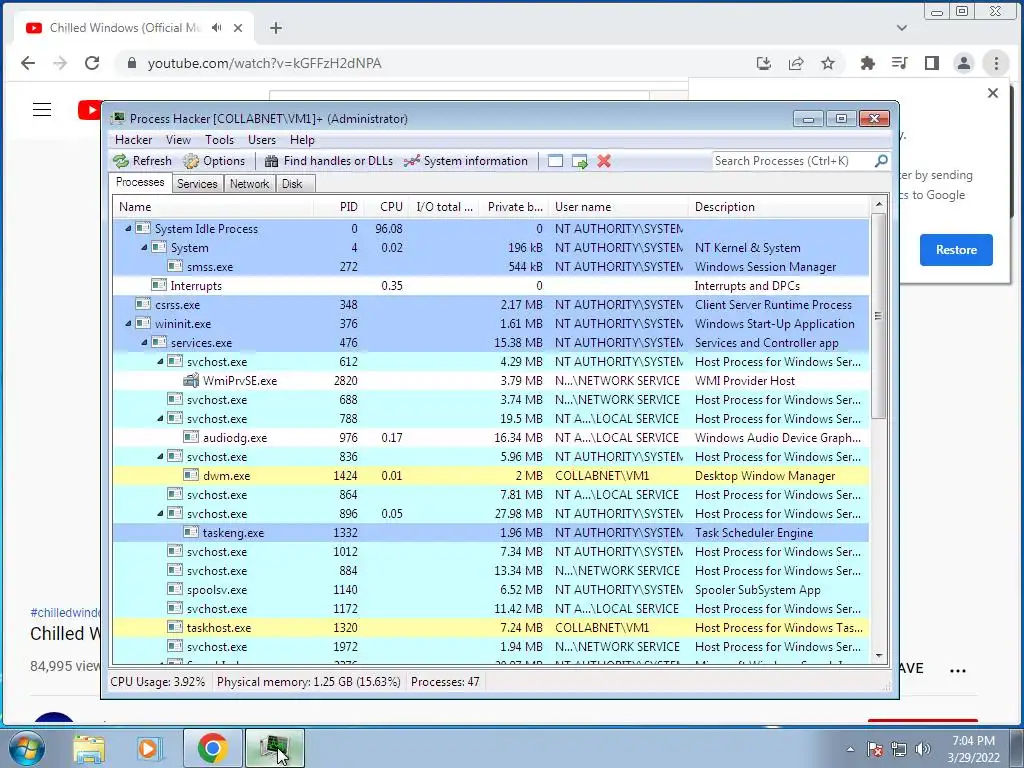
Task: Switch to the Disk tab
Action: (293, 184)
